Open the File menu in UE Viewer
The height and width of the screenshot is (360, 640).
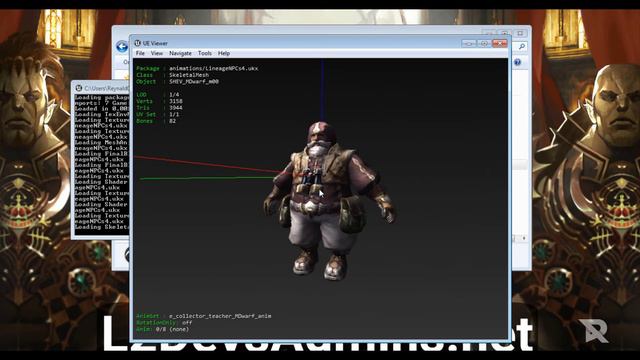[x=140, y=53]
